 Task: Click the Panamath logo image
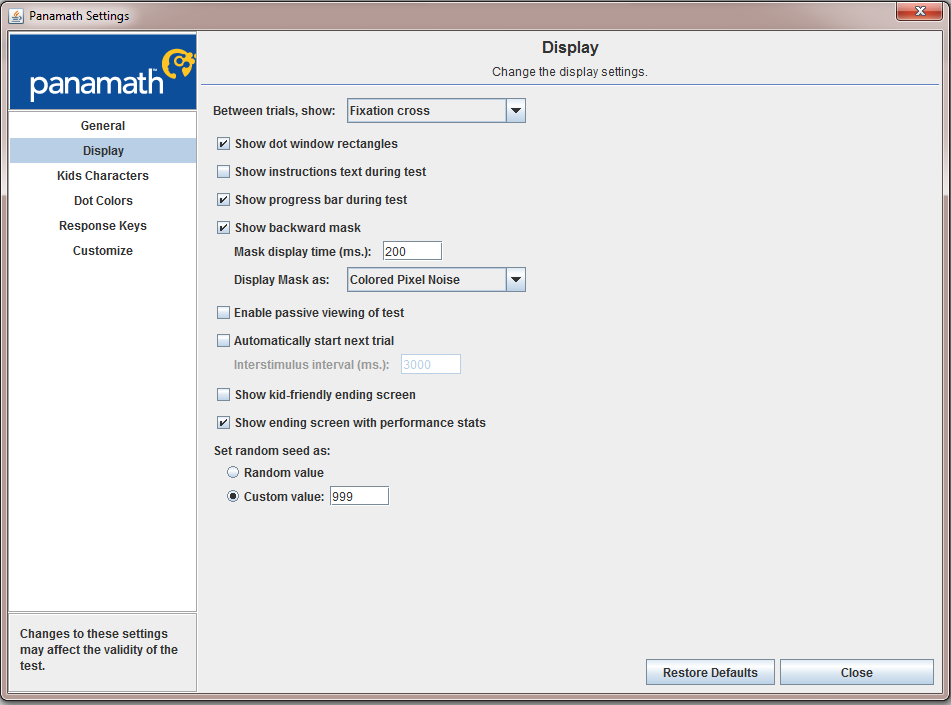click(103, 72)
